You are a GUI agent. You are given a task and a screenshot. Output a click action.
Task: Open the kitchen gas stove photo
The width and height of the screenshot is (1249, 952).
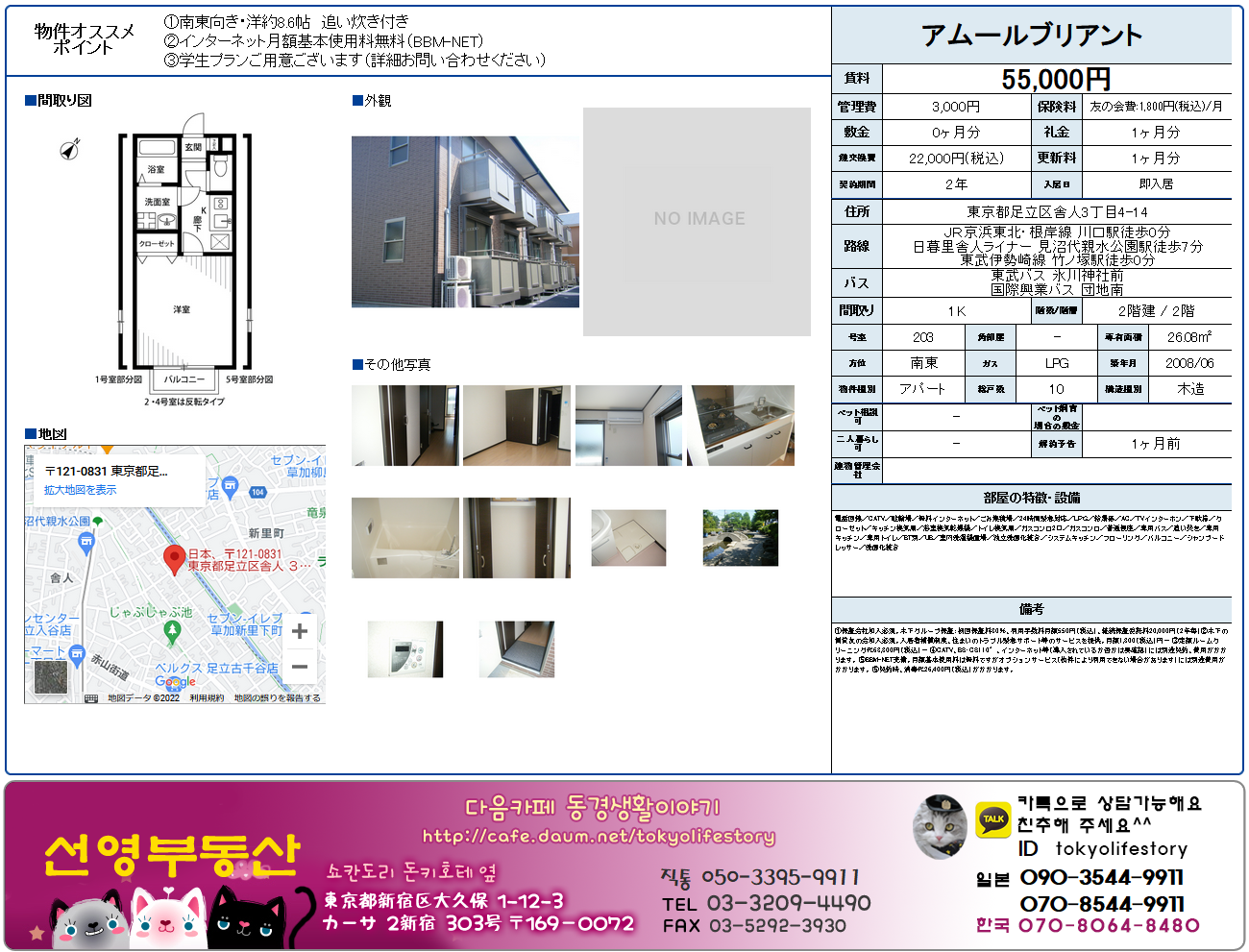coord(741,426)
